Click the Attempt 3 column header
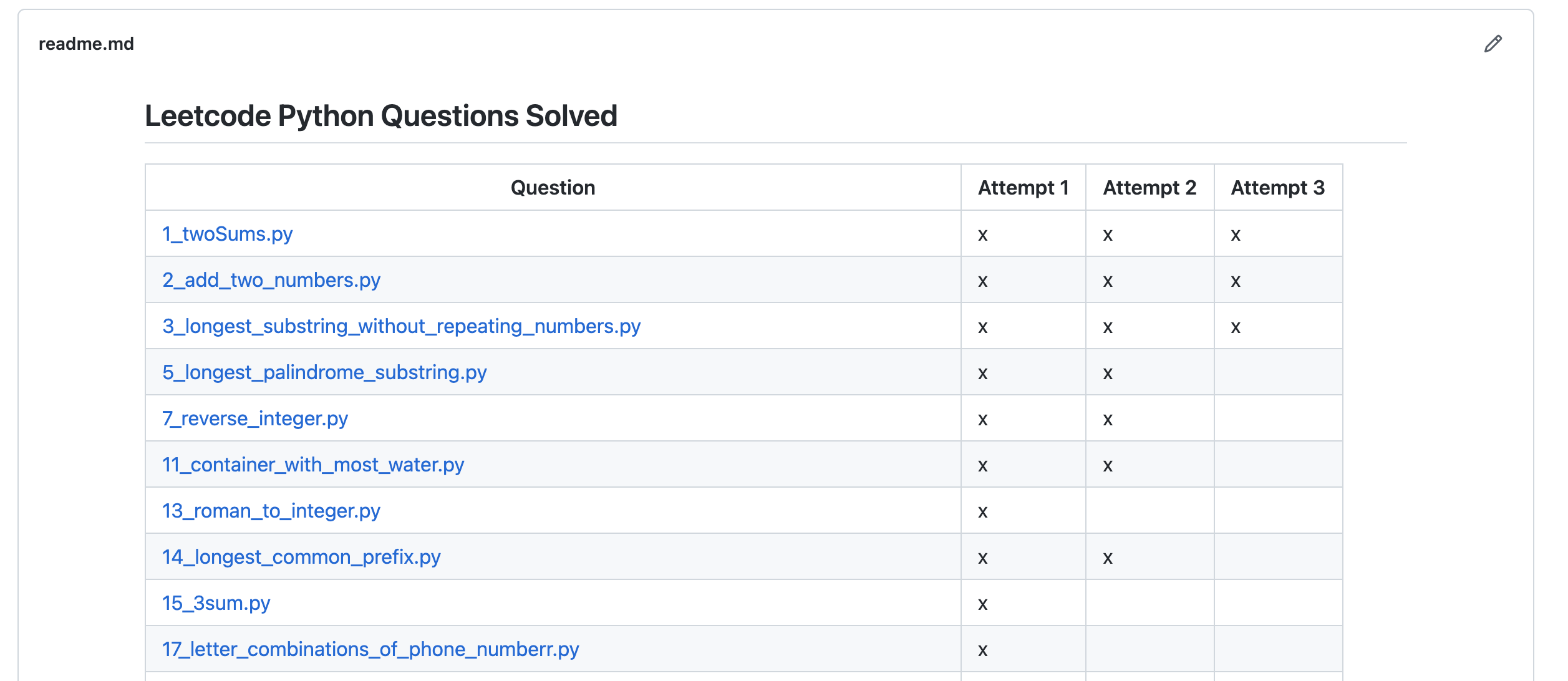This screenshot has width=1568, height=681. 1277,188
